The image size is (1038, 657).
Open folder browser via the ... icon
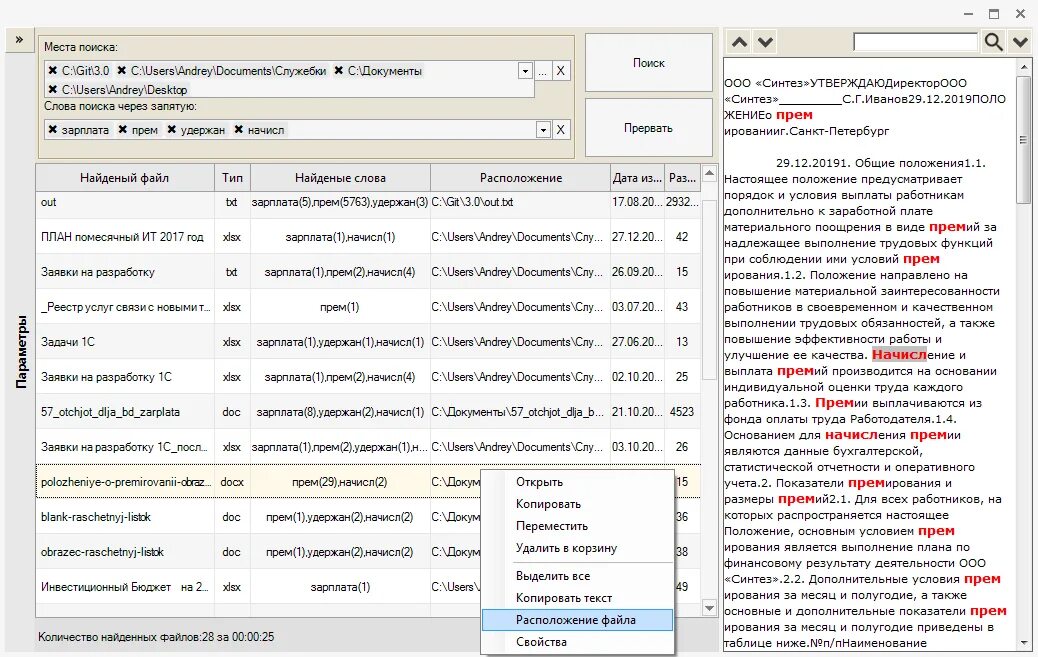[540, 71]
